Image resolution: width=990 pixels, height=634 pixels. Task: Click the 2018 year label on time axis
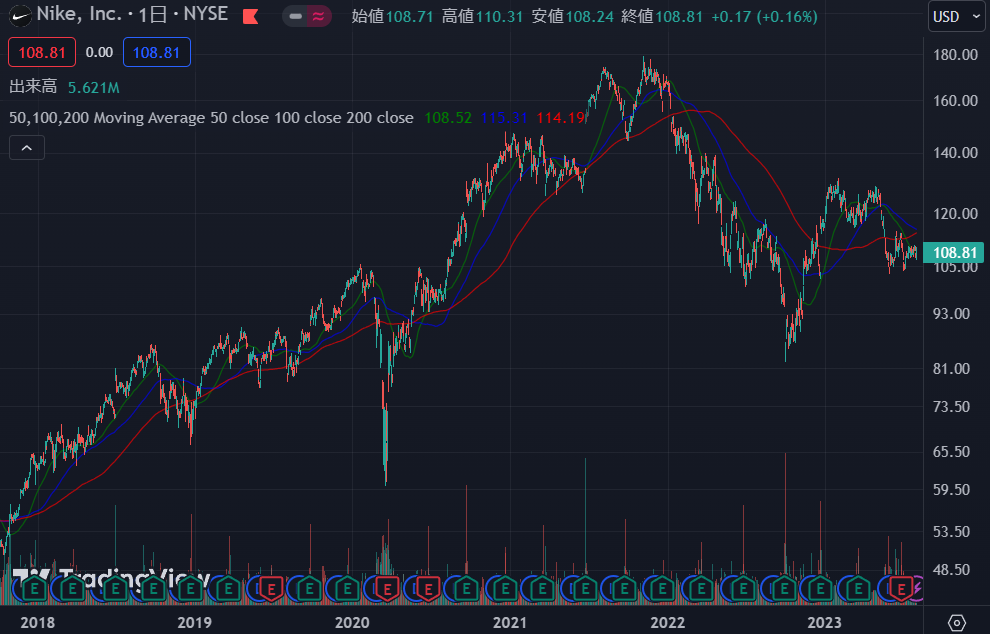click(38, 623)
